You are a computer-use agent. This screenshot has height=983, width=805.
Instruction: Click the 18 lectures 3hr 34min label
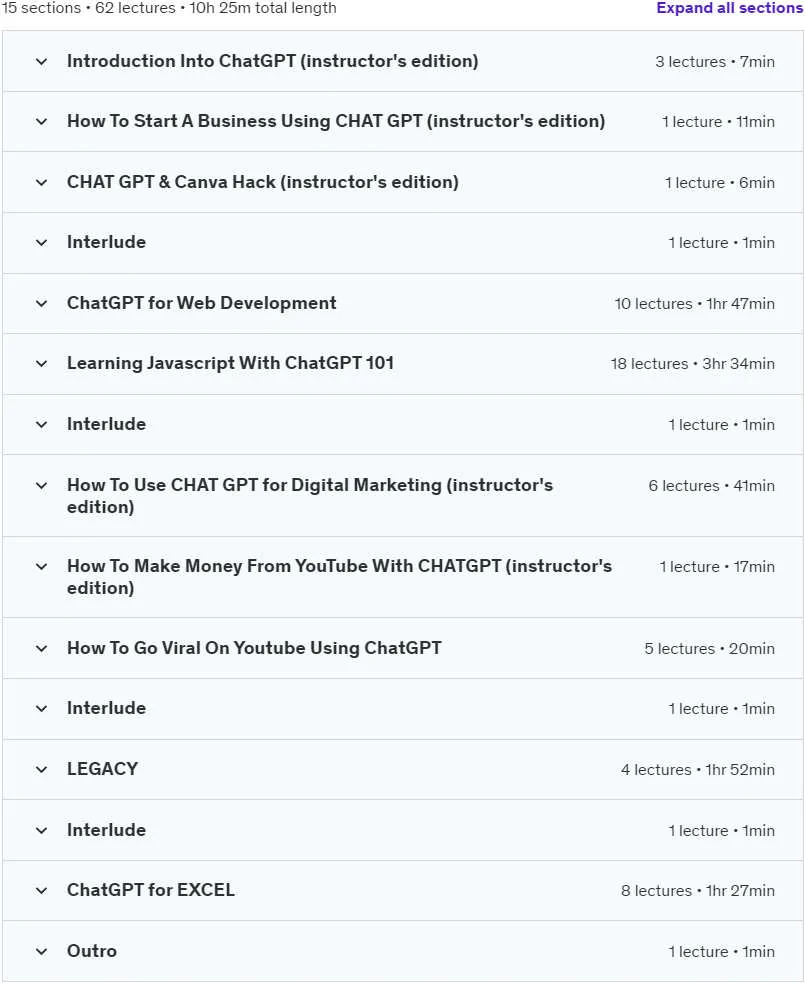coord(693,364)
